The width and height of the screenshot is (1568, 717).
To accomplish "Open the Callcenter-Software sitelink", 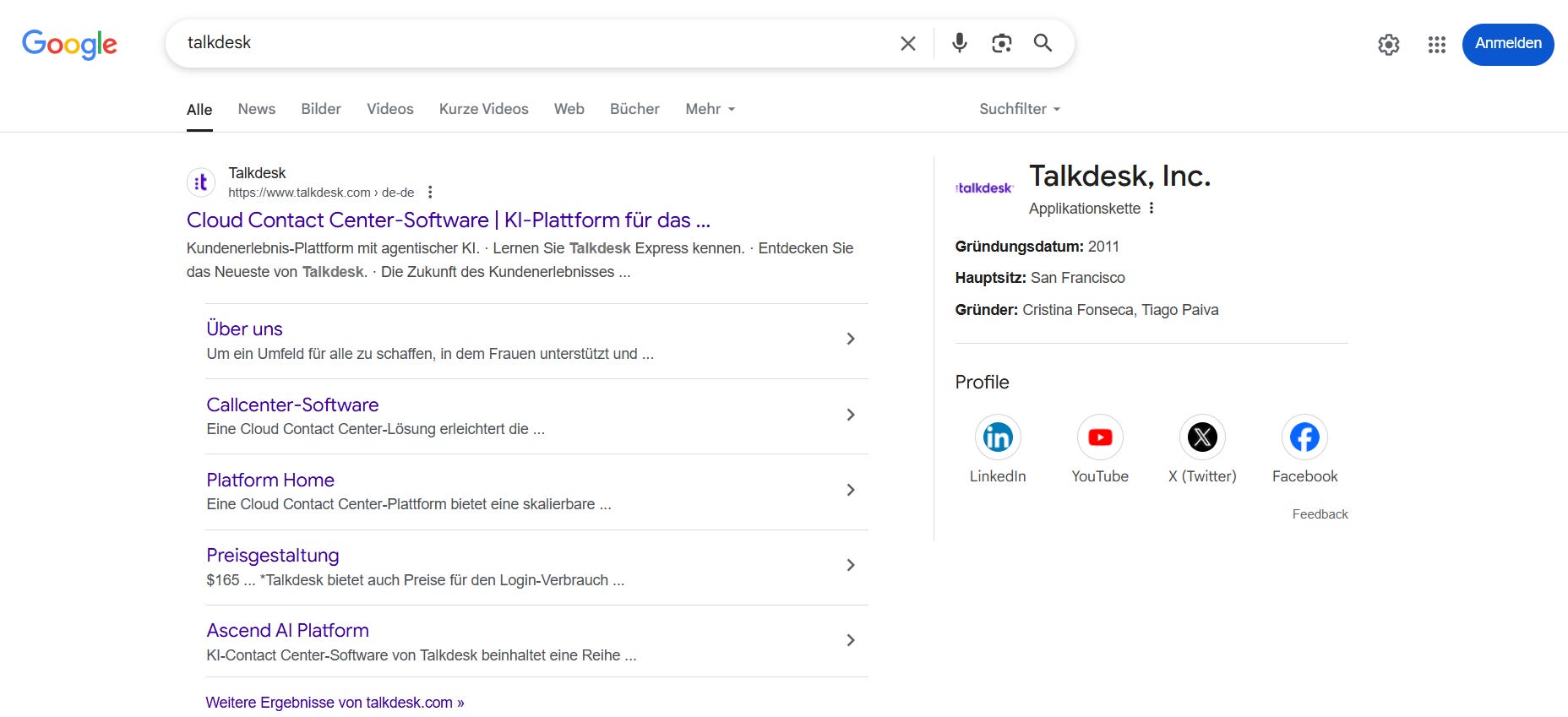I will point(292,405).
